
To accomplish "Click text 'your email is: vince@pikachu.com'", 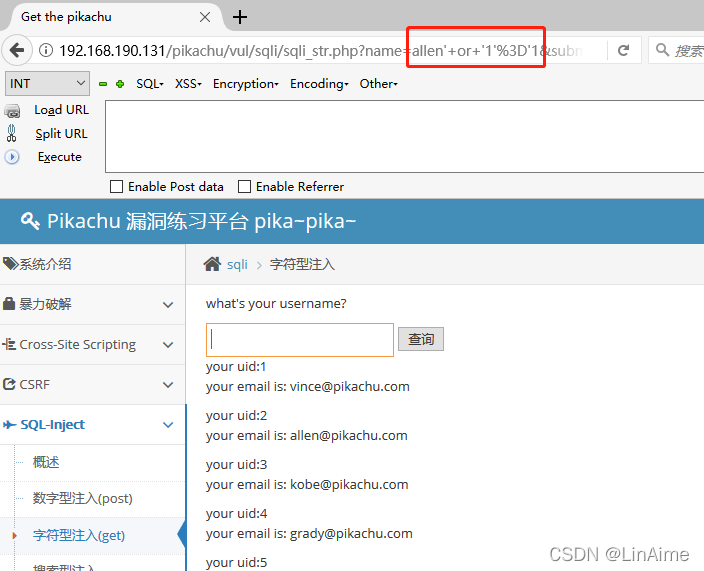I will 308,387.
